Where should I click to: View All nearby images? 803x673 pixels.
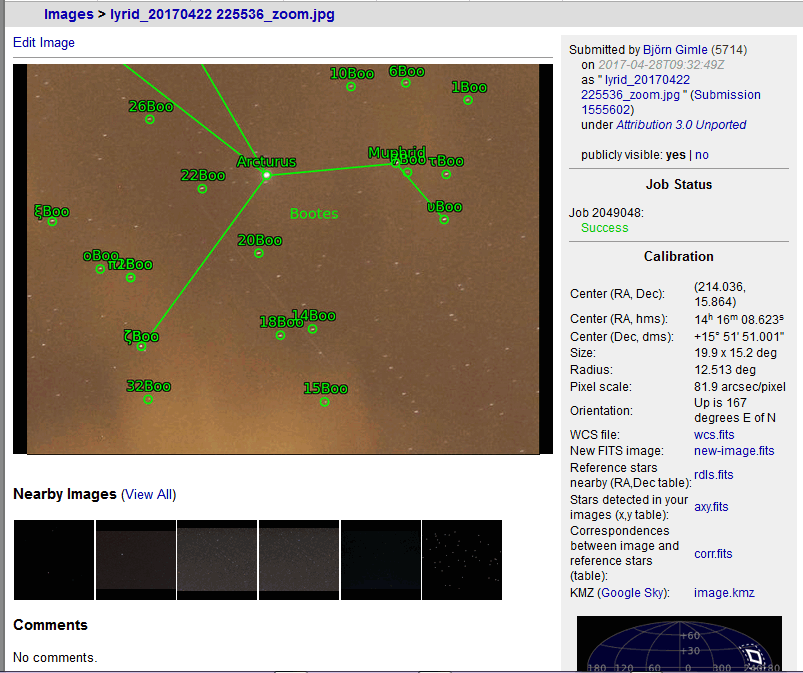click(x=148, y=494)
